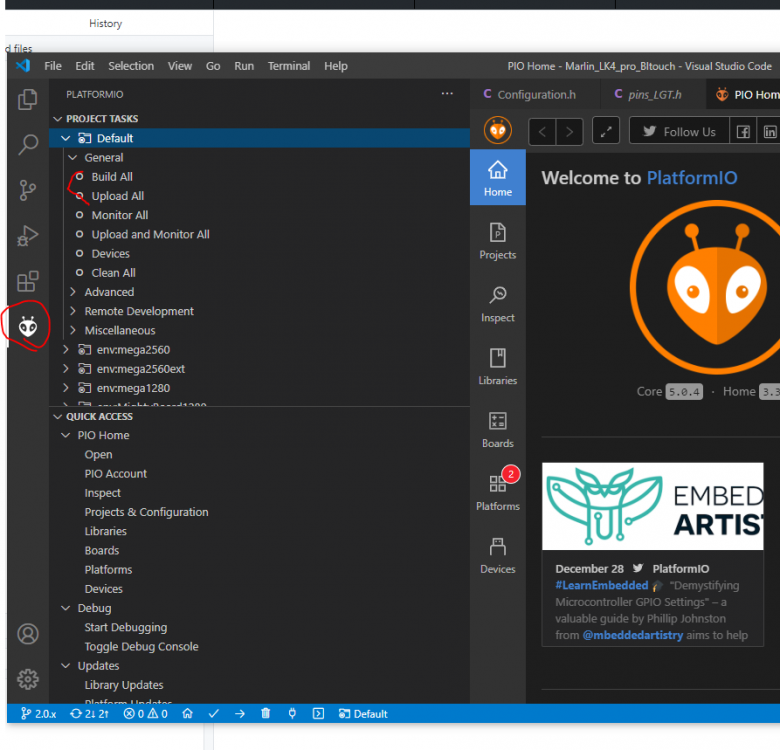The image size is (780, 750).
Task: Run the Upload All task
Action: 117,196
